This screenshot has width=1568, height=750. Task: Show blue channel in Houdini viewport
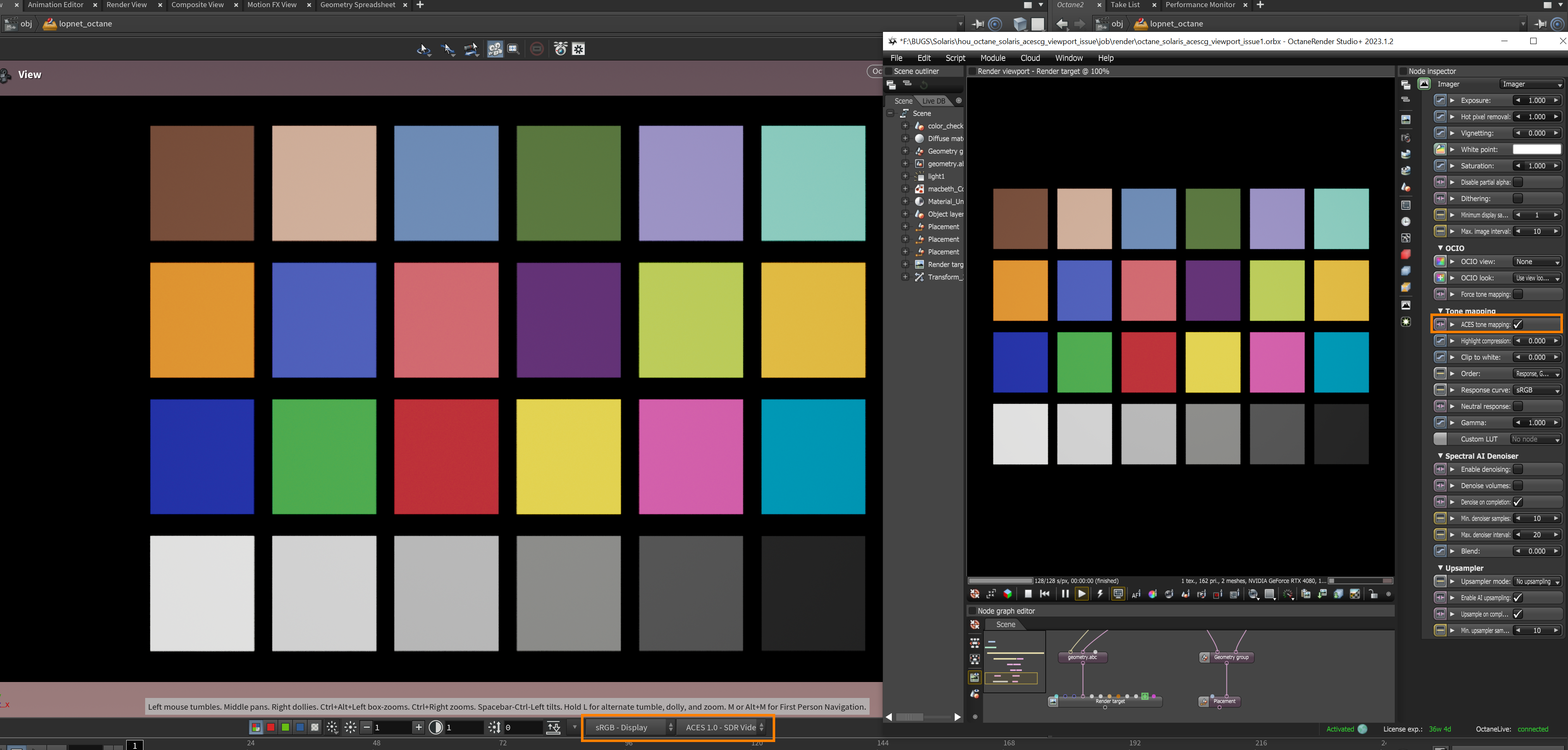pos(300,727)
